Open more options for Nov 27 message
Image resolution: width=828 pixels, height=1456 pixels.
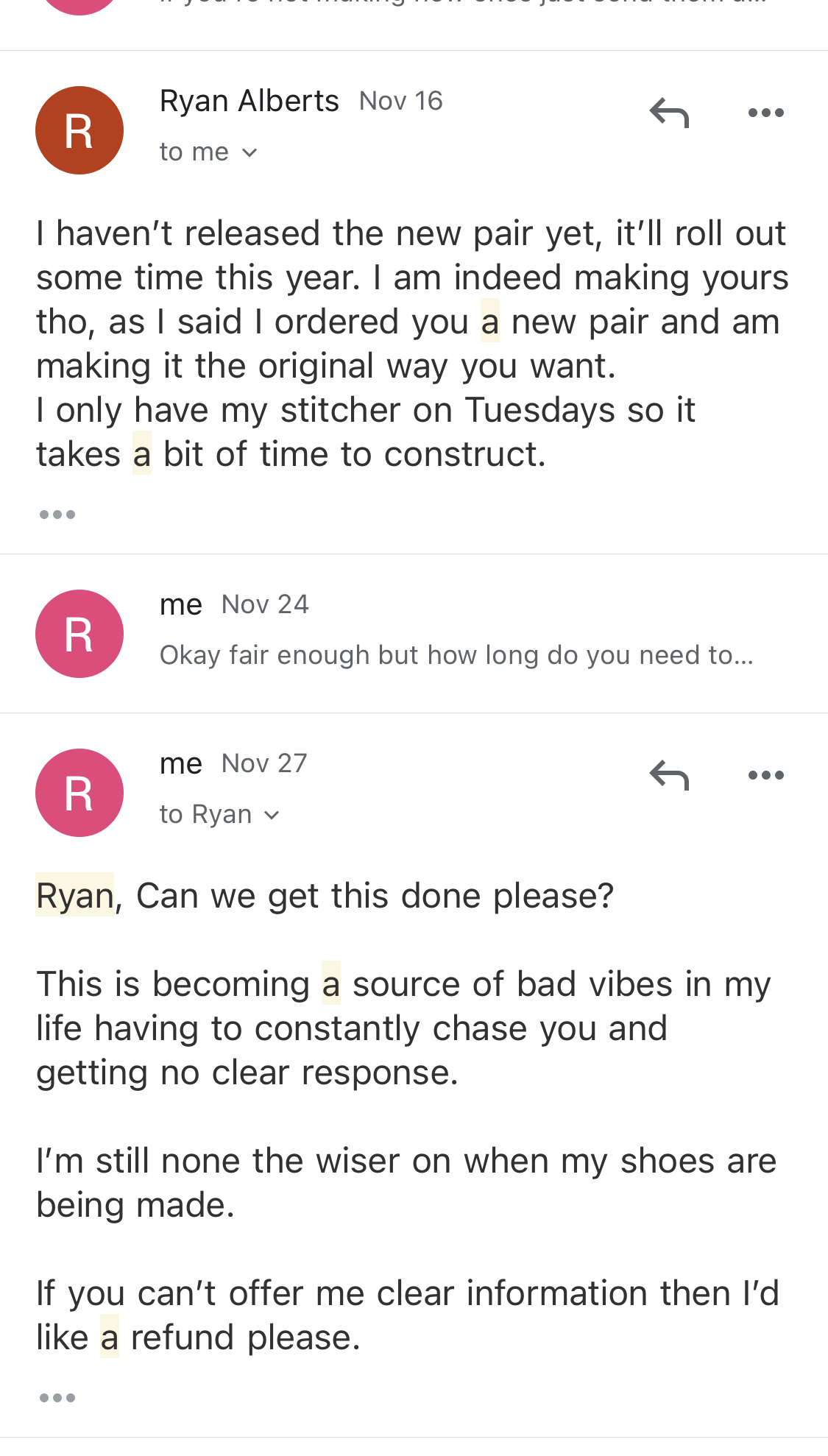click(x=765, y=775)
